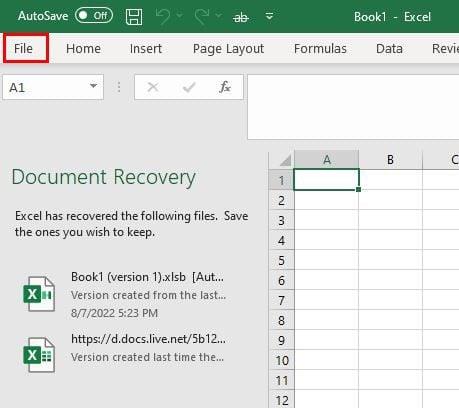459x408 pixels.
Task: Click the Select All corner triangle
Action: pyautogui.click(x=286, y=160)
